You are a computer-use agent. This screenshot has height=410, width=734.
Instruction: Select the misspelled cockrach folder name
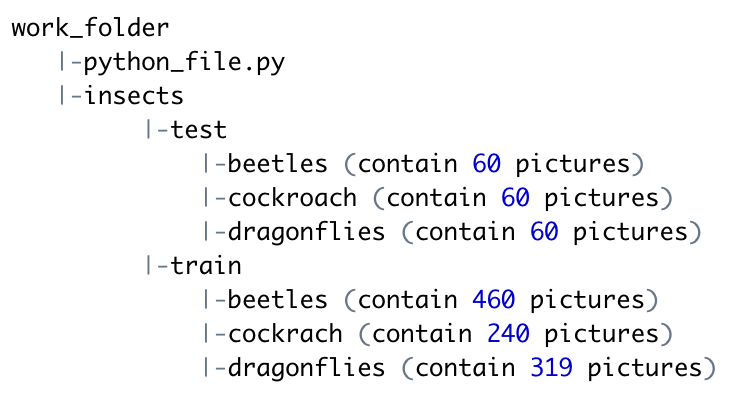(285, 334)
